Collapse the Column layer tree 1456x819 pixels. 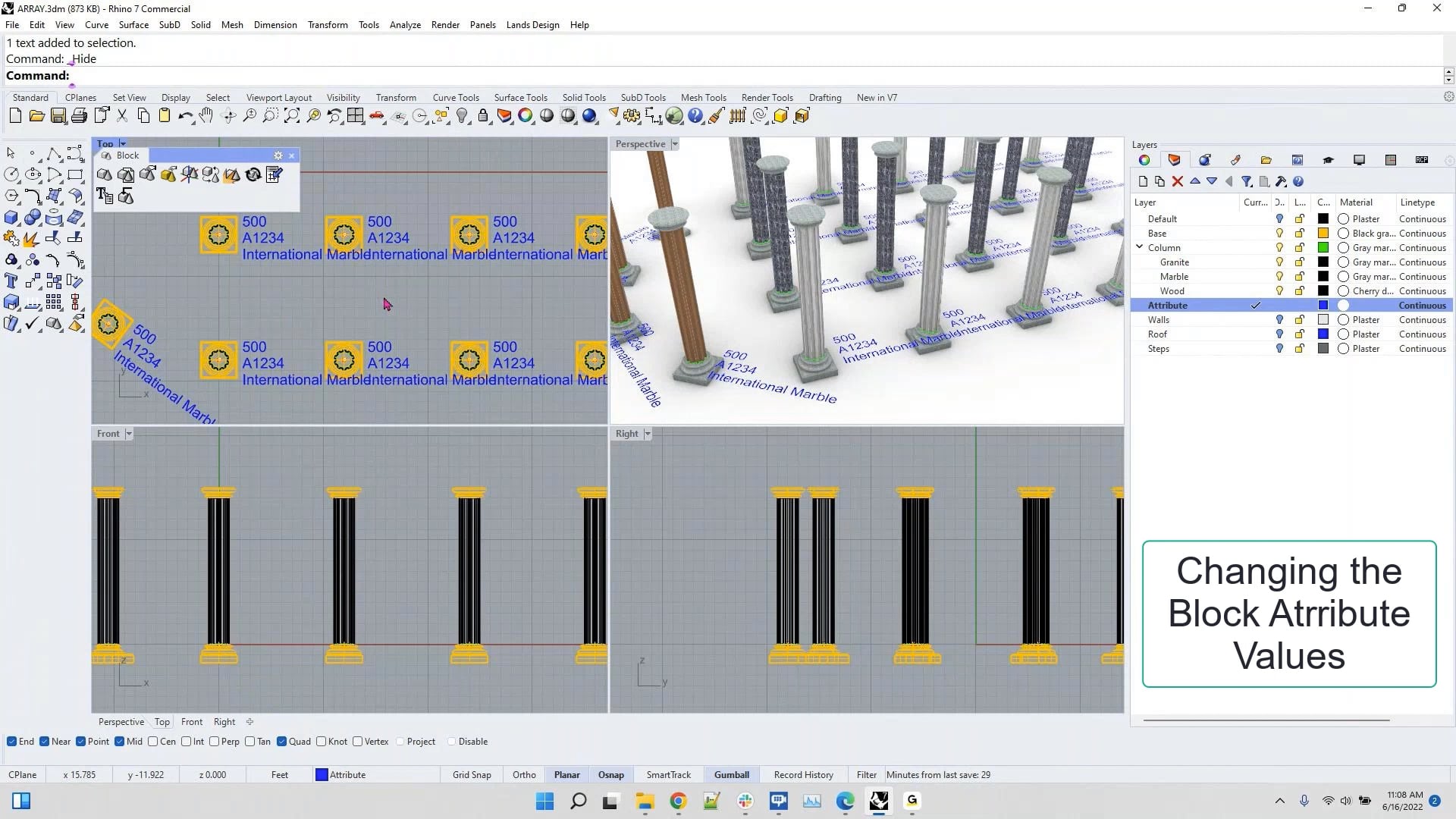pyautogui.click(x=1139, y=247)
